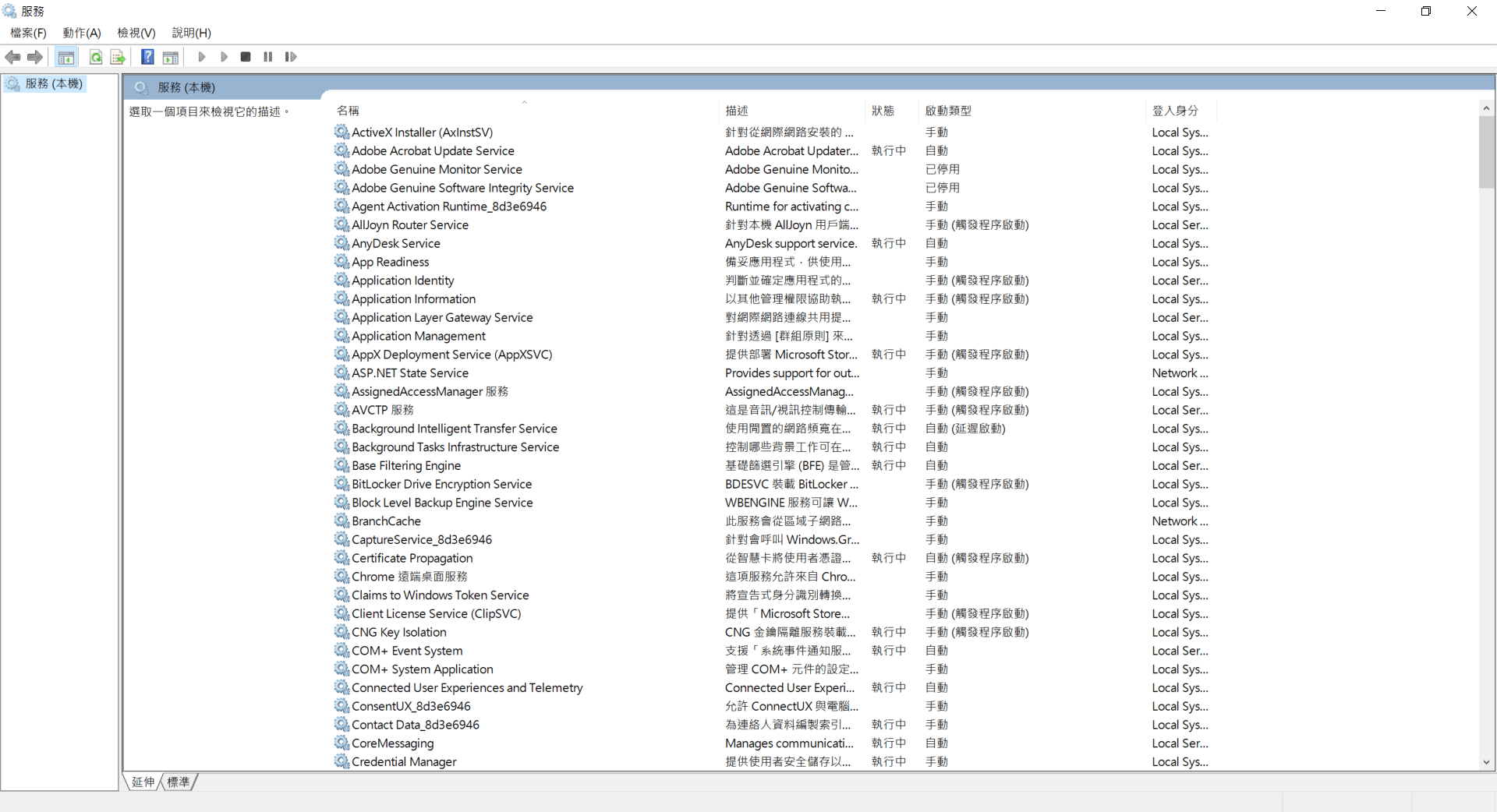Sort by the 狀態 column header
This screenshot has height=812, width=1497.
click(883, 111)
